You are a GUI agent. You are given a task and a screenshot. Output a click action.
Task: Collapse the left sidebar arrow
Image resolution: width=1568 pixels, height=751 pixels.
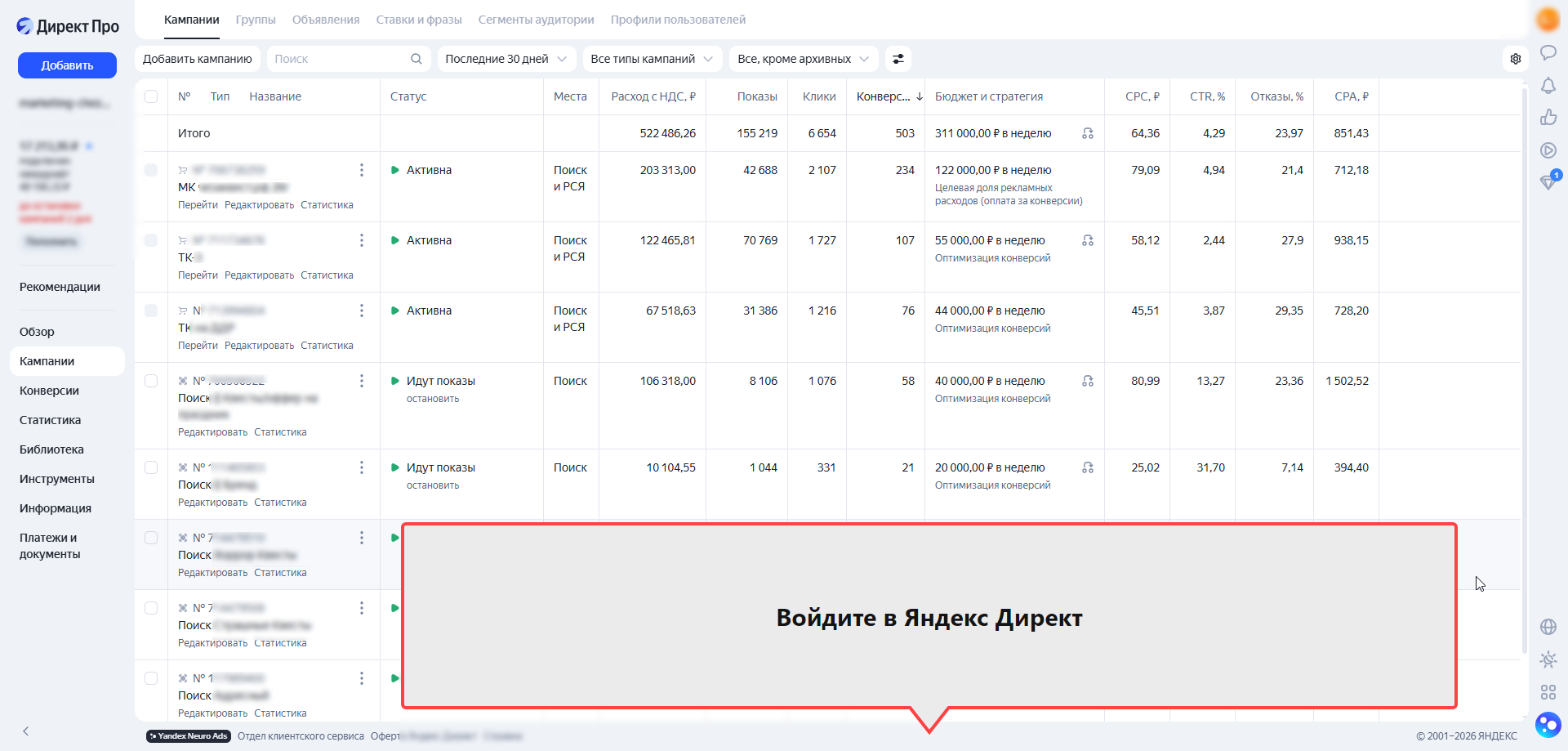(x=26, y=731)
